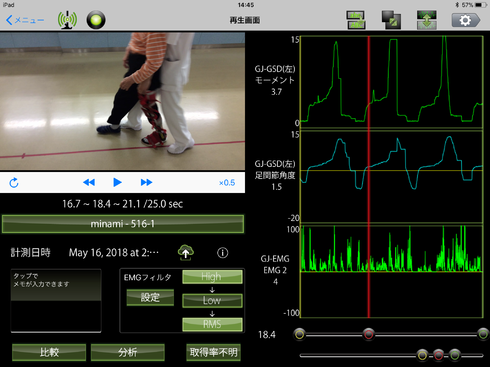Tap the left yellow start handle on upper slider
490x367 pixels.
pyautogui.click(x=300, y=334)
